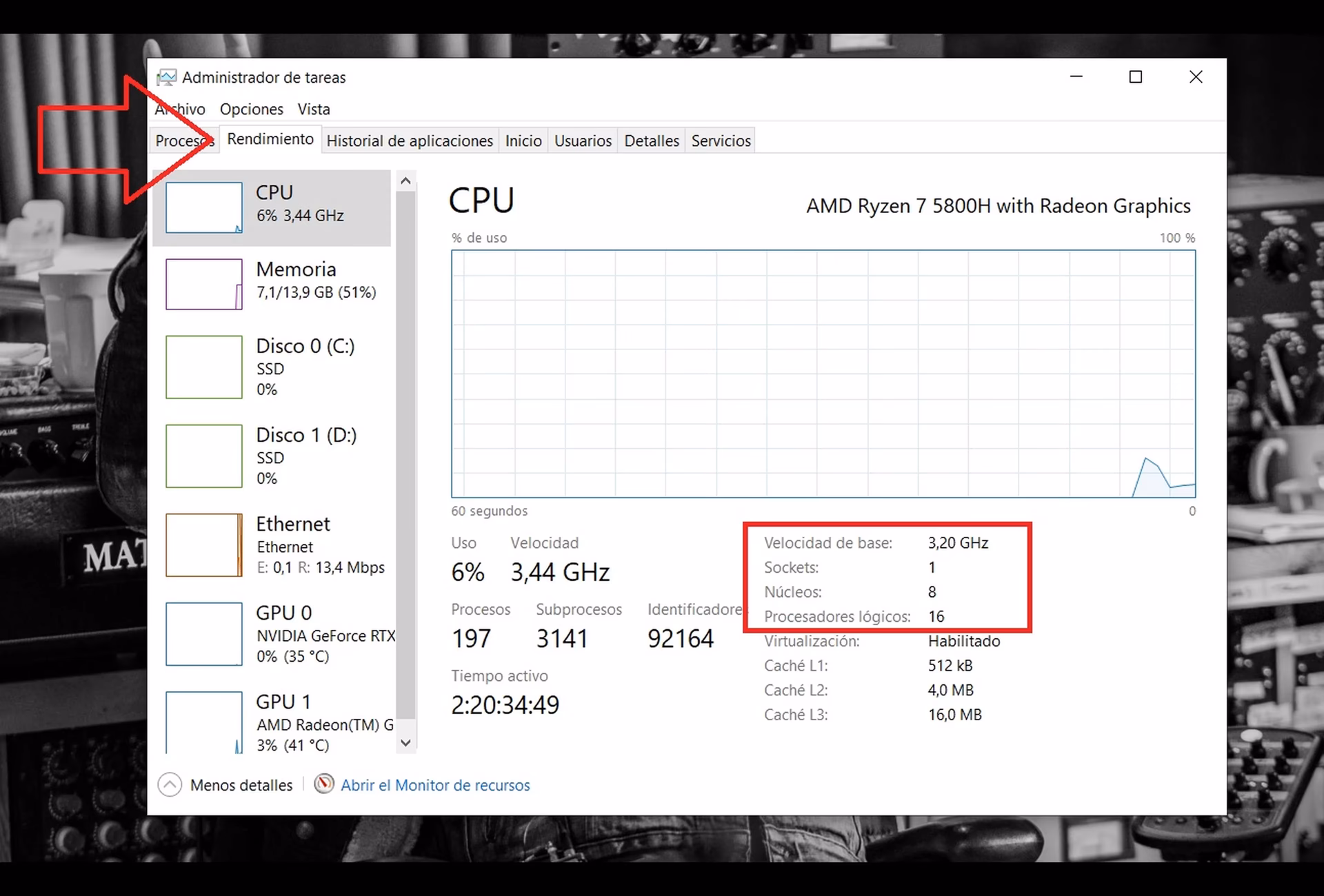Go to the Inicio tab

coord(523,141)
